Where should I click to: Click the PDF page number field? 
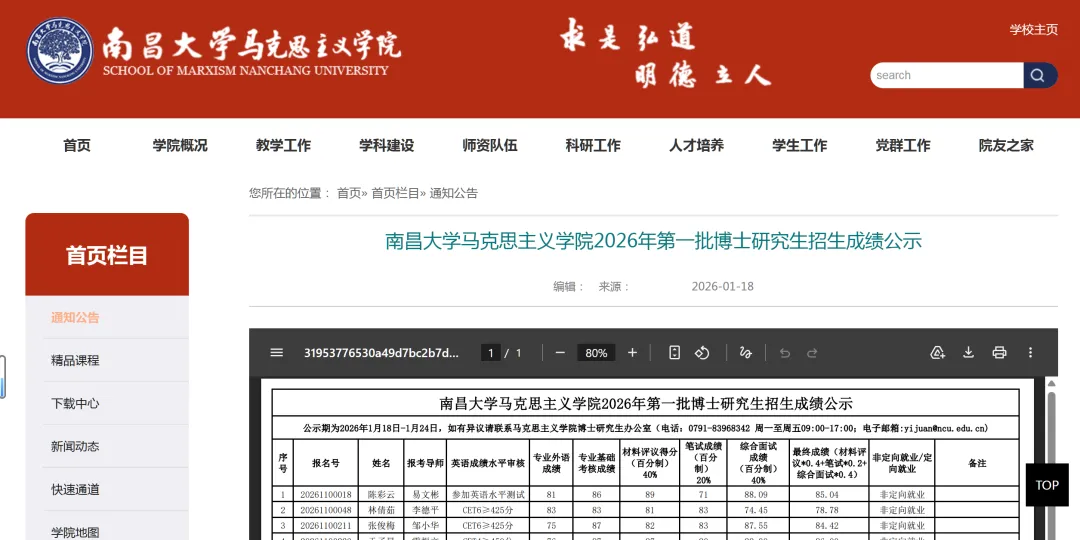[490, 353]
